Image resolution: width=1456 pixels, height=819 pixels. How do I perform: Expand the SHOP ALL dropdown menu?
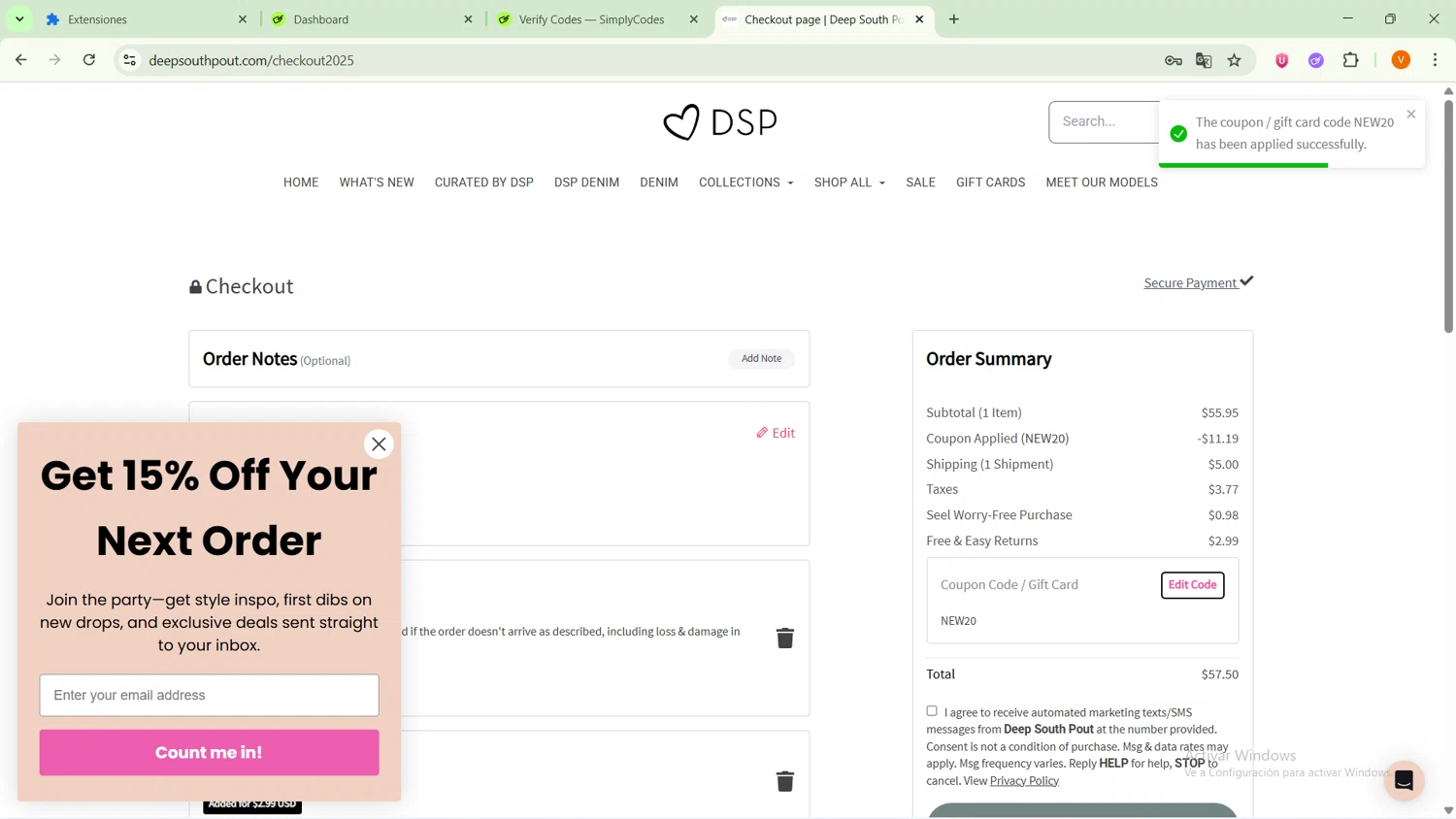click(849, 182)
